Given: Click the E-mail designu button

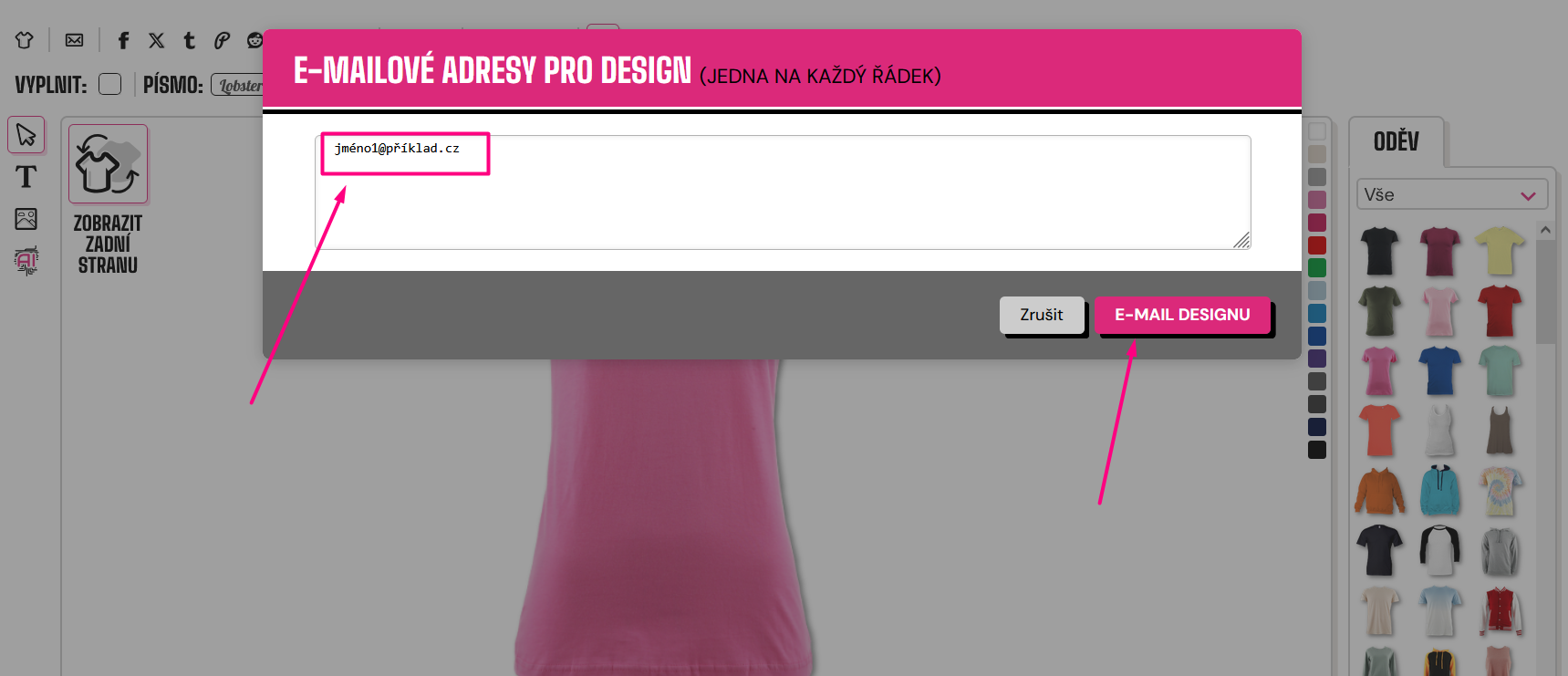Looking at the screenshot, I should pos(1182,315).
